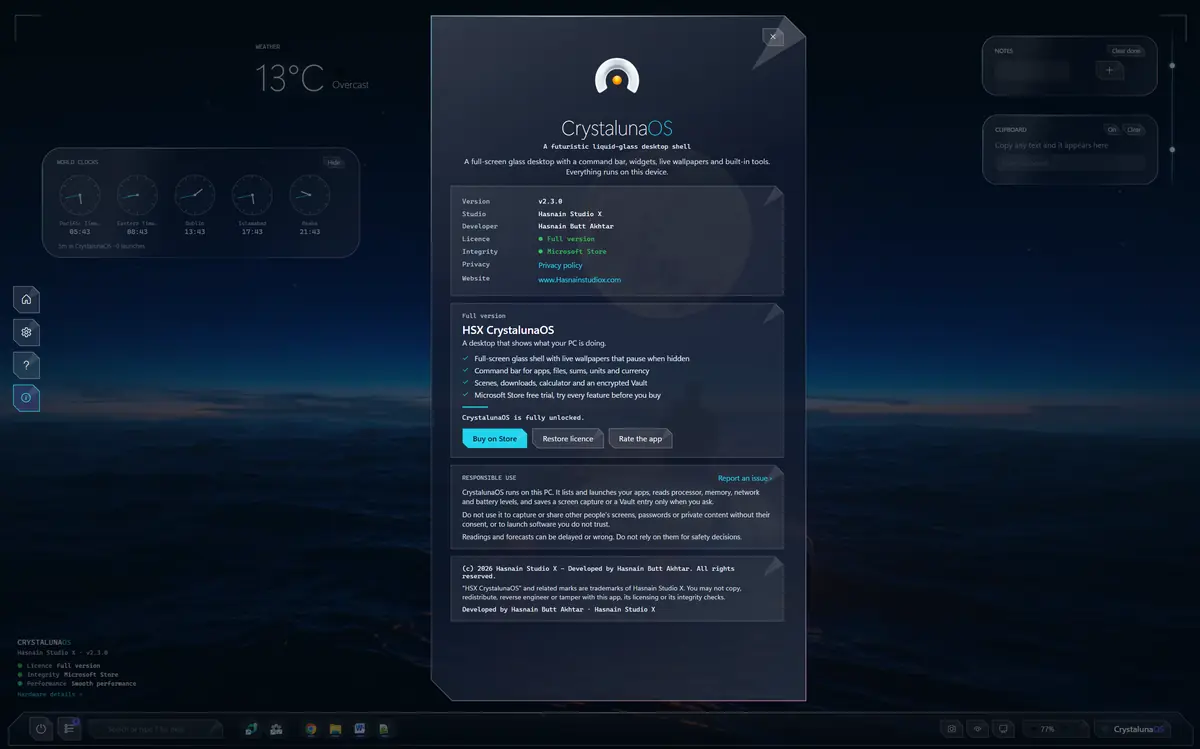Click the Restore licence button
Viewport: 1200px width, 749px height.
[568, 438]
